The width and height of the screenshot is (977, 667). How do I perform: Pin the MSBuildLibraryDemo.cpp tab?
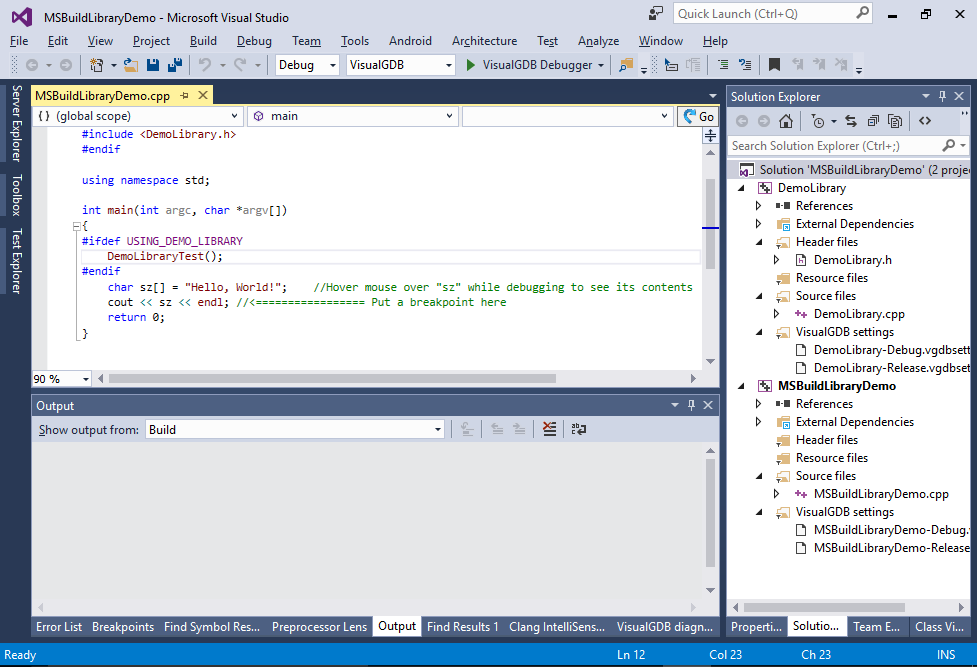(x=184, y=95)
